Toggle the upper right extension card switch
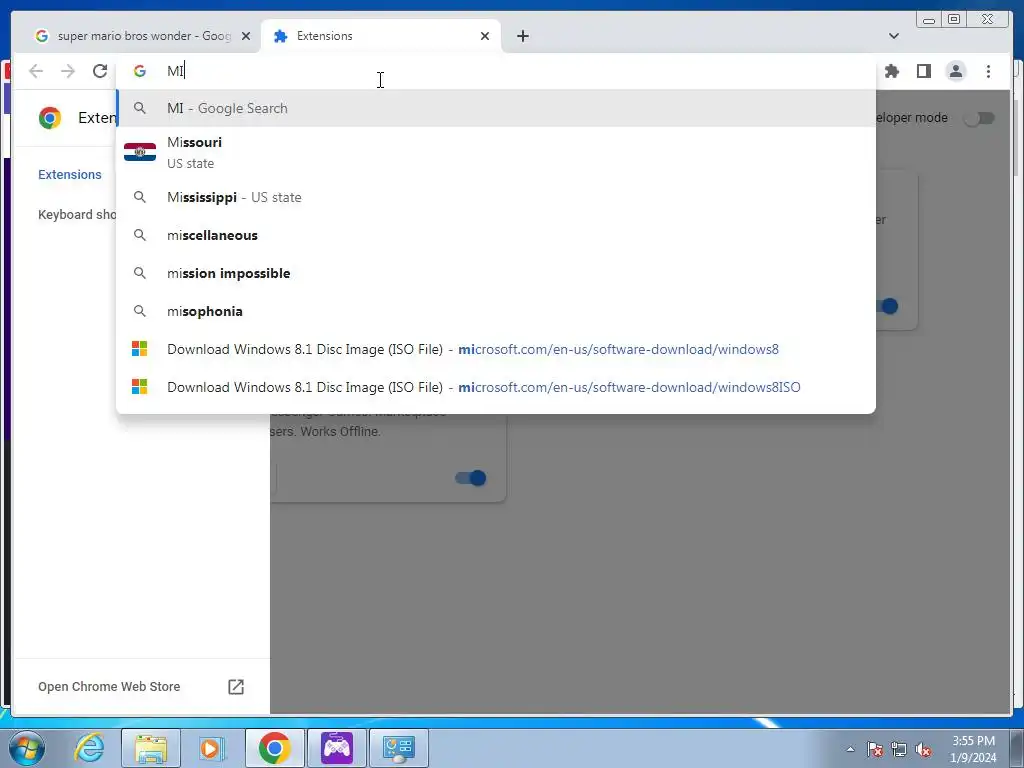The image size is (1024, 768). 889,306
